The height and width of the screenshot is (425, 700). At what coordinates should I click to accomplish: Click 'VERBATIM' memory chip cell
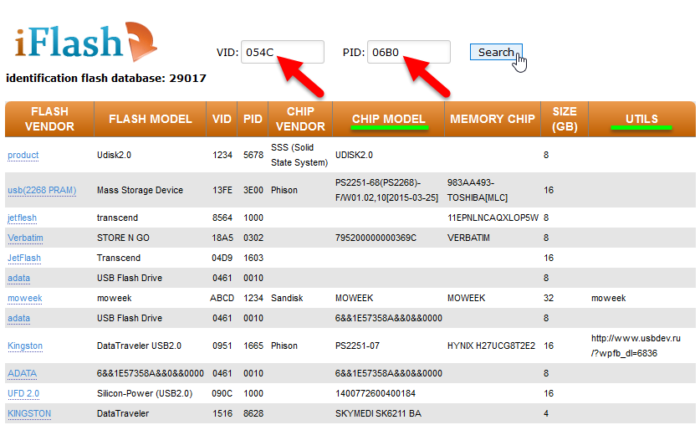click(468, 238)
